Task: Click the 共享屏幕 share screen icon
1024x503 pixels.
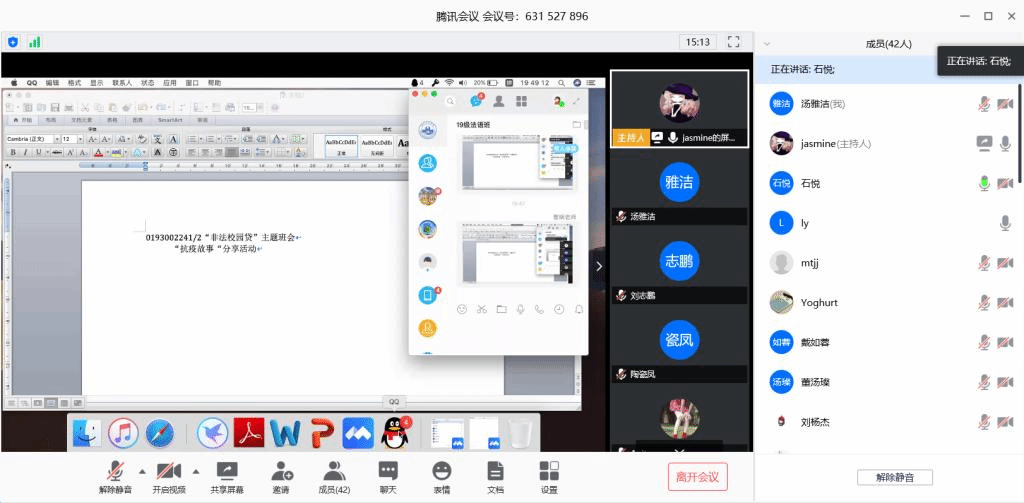Action: click(x=226, y=470)
